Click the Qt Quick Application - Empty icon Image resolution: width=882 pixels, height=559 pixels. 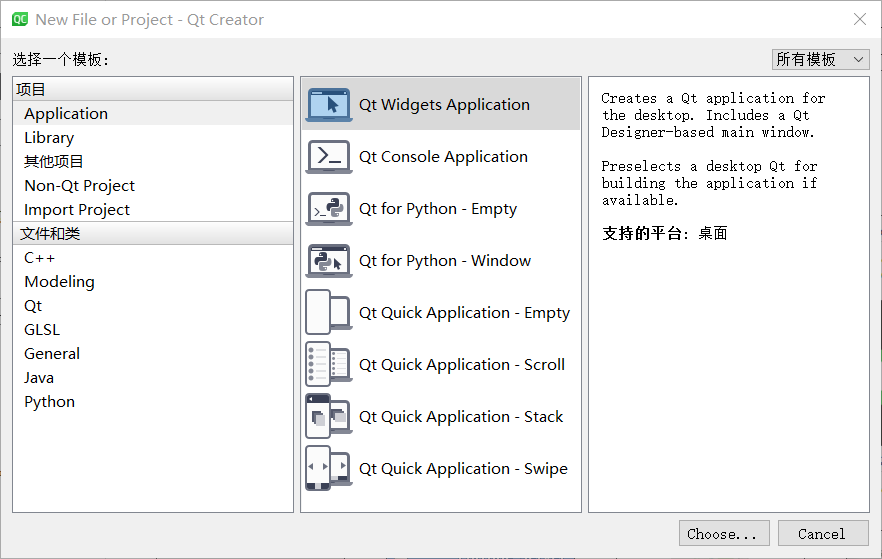(x=328, y=313)
